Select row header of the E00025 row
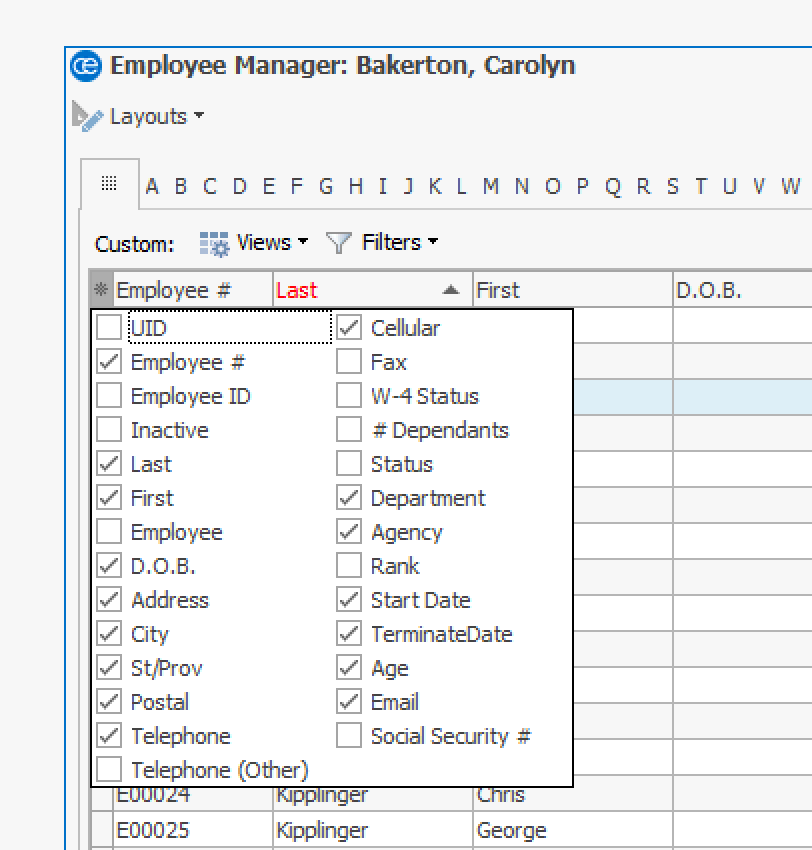 [x=101, y=829]
